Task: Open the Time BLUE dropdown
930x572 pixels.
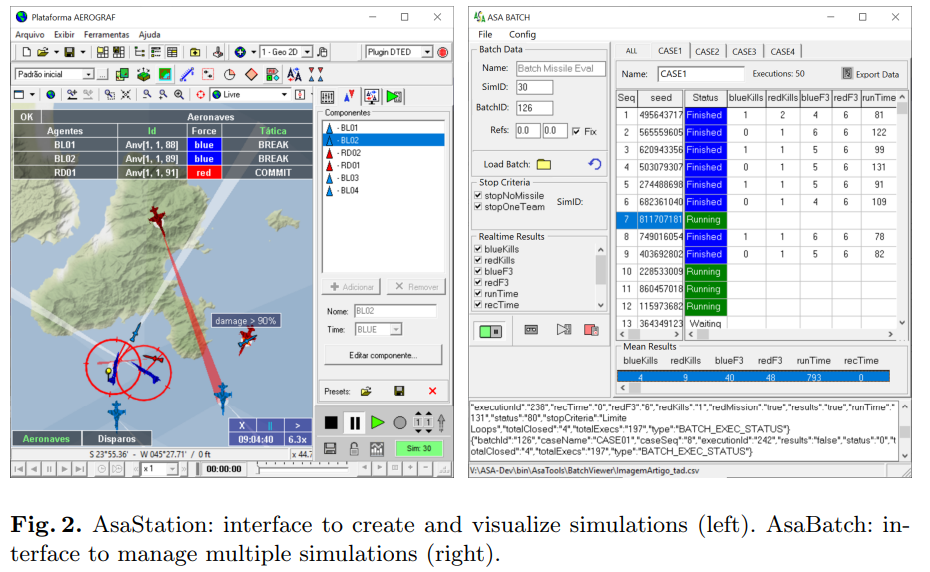Action: coord(396,329)
